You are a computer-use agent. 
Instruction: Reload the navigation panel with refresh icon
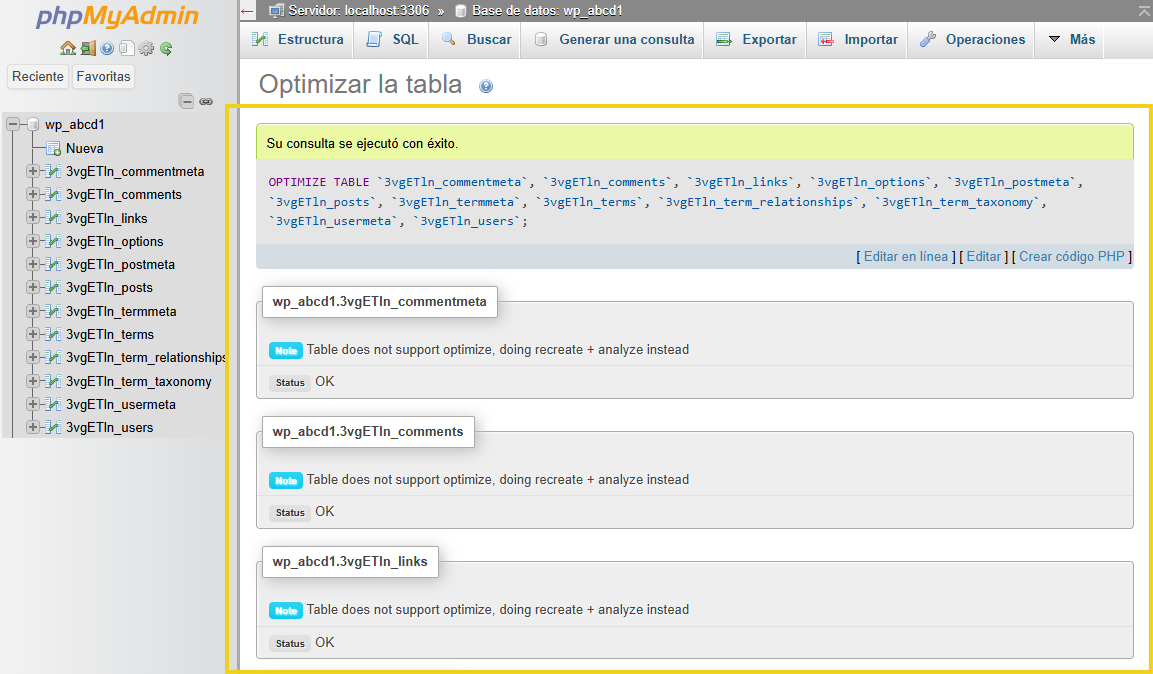tap(165, 49)
